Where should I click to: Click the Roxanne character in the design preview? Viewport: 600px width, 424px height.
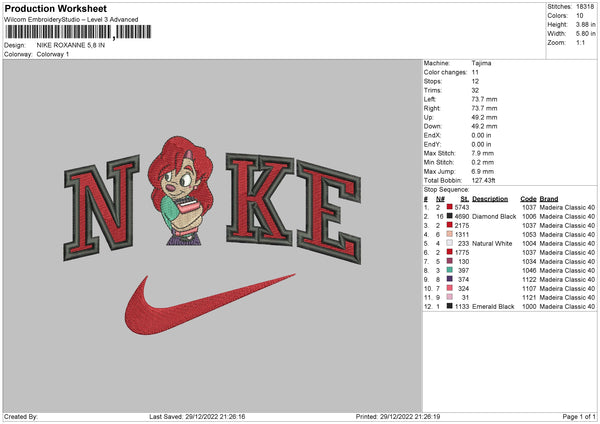[x=180, y=191]
